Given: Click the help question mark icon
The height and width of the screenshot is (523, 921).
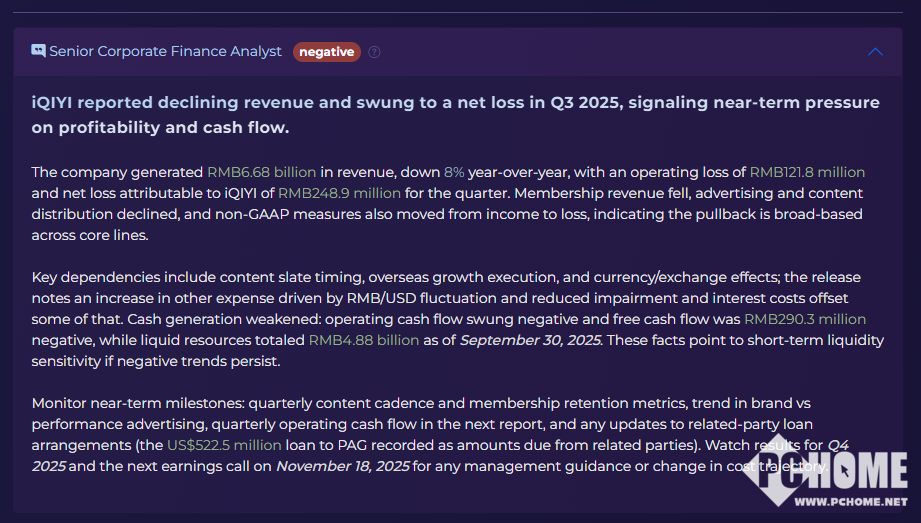Looking at the screenshot, I should 374,52.
